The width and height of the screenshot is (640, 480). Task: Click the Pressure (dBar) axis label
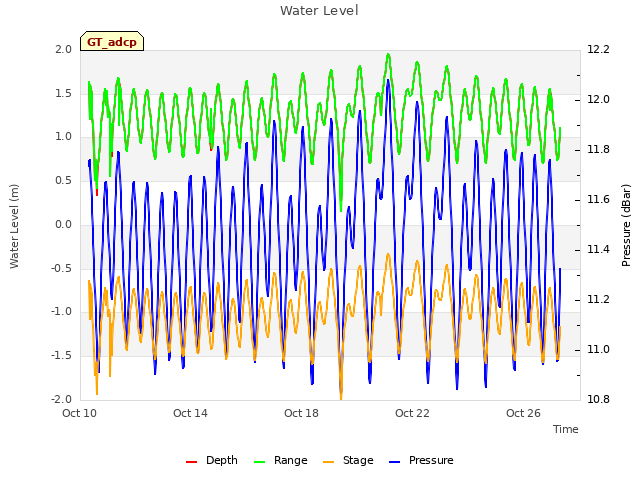point(626,225)
